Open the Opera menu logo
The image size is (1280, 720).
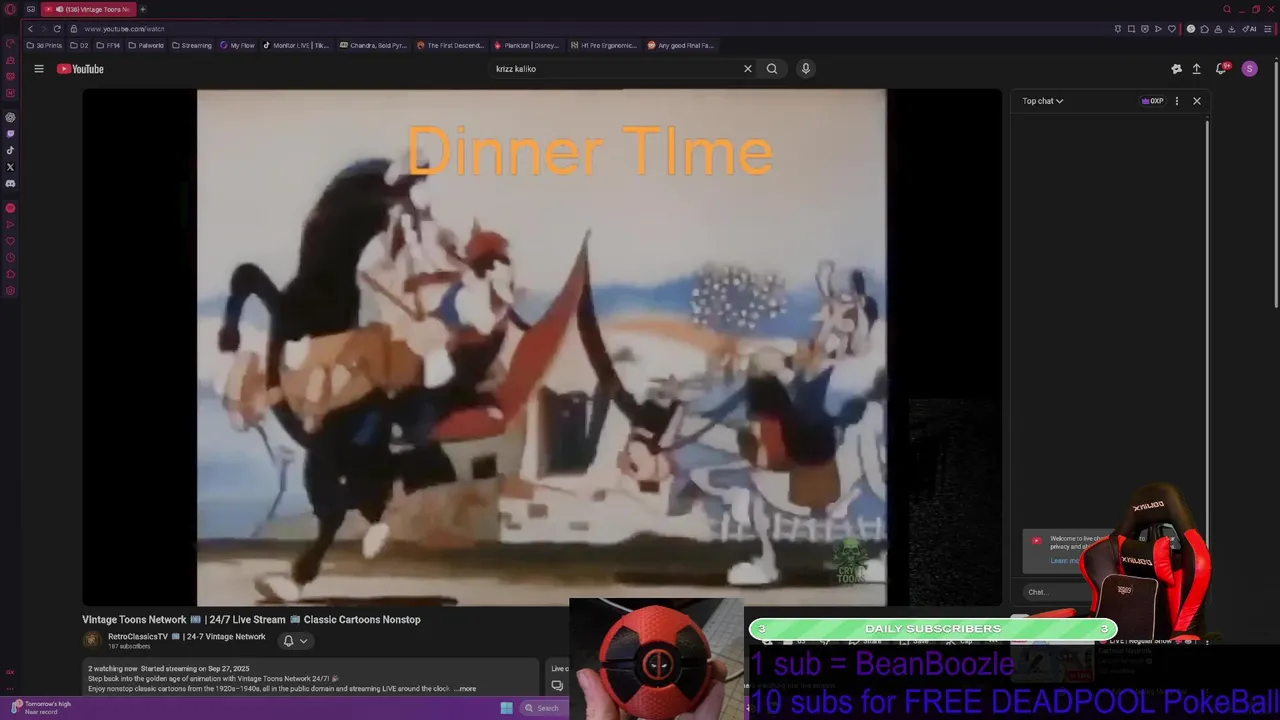pyautogui.click(x=10, y=9)
